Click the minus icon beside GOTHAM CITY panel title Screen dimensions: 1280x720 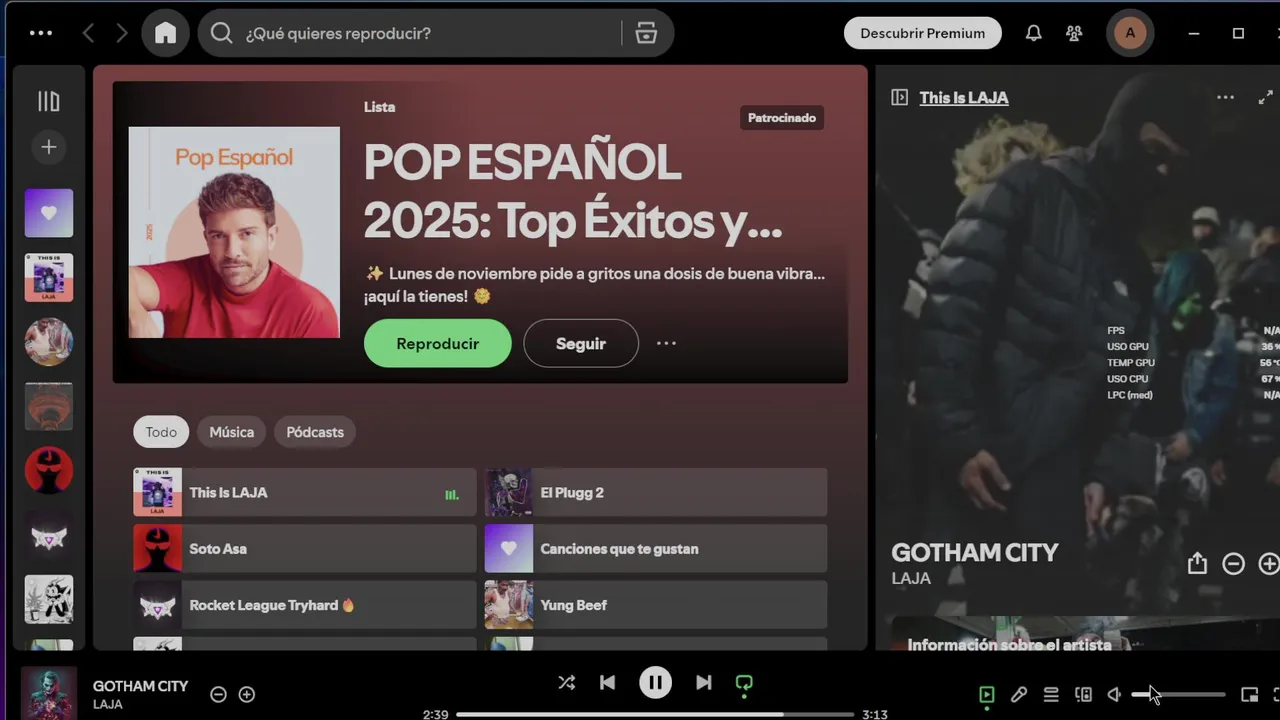coord(1233,564)
